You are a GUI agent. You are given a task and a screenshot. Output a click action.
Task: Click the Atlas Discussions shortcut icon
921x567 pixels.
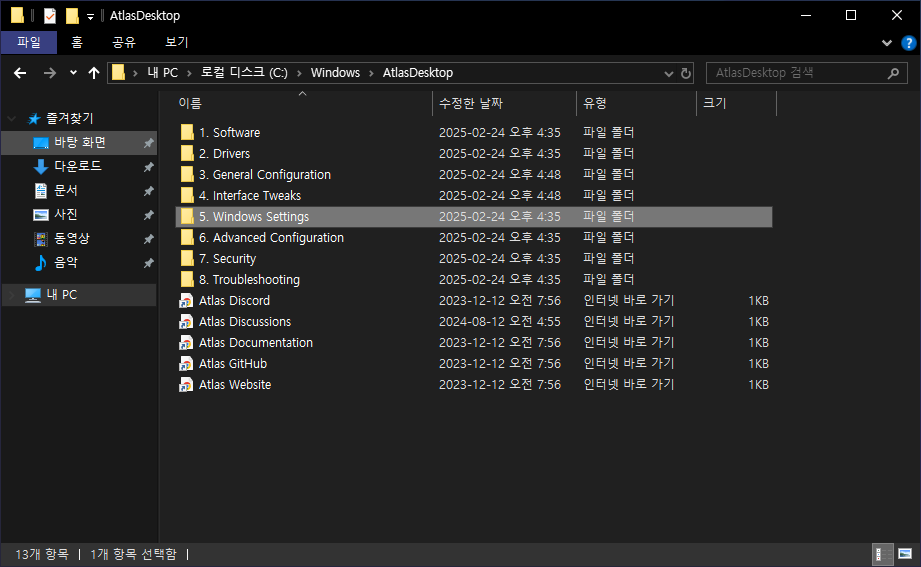point(186,322)
